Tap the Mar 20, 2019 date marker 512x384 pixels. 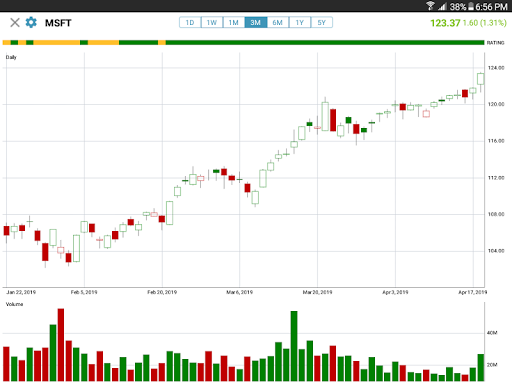pos(317,292)
